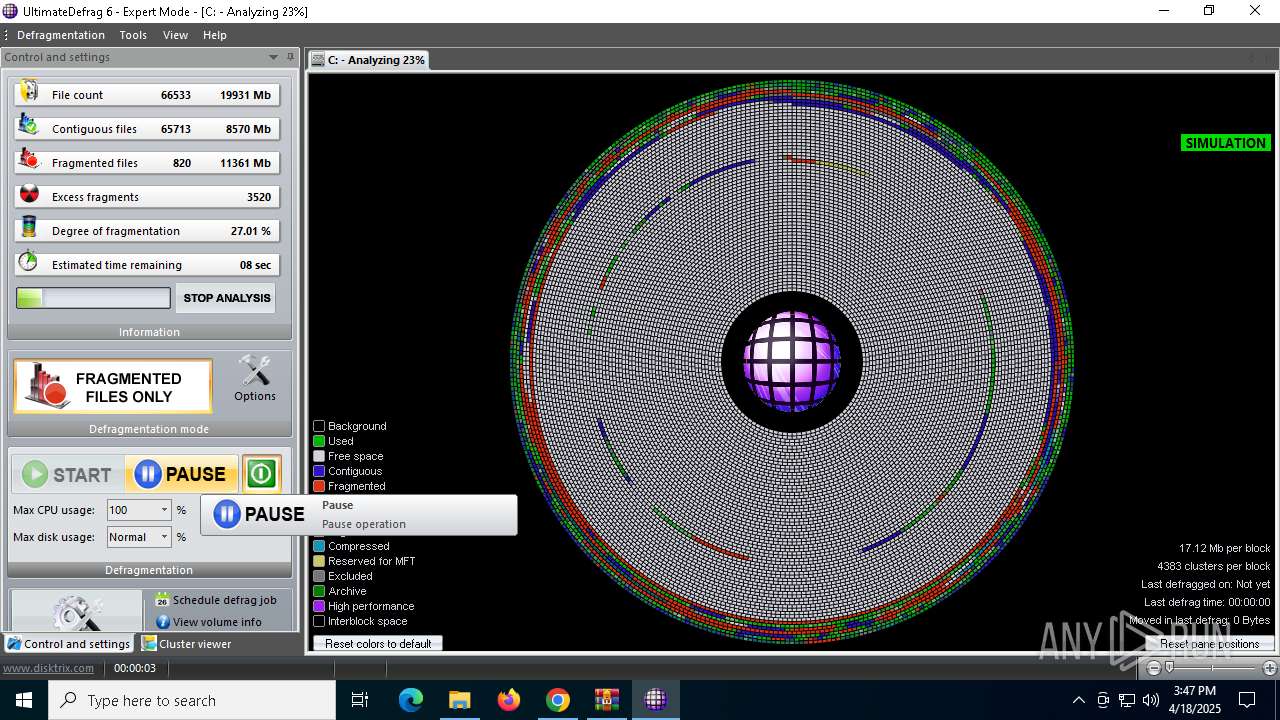Click the Used green color swatch
This screenshot has width=1280, height=720.
[x=319, y=441]
